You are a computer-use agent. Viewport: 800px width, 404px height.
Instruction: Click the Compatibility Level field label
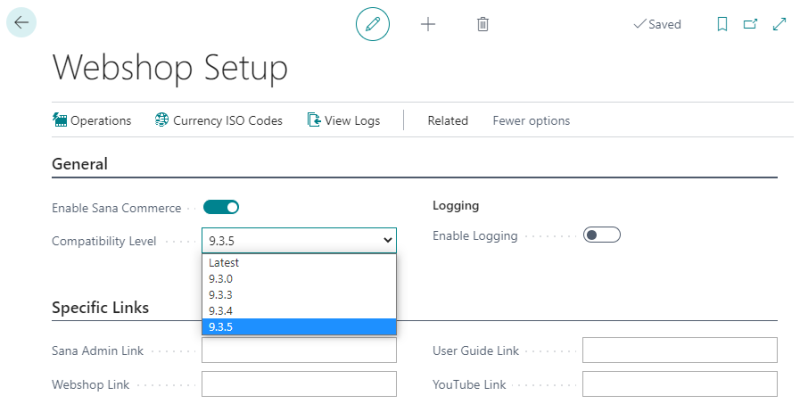(x=104, y=241)
